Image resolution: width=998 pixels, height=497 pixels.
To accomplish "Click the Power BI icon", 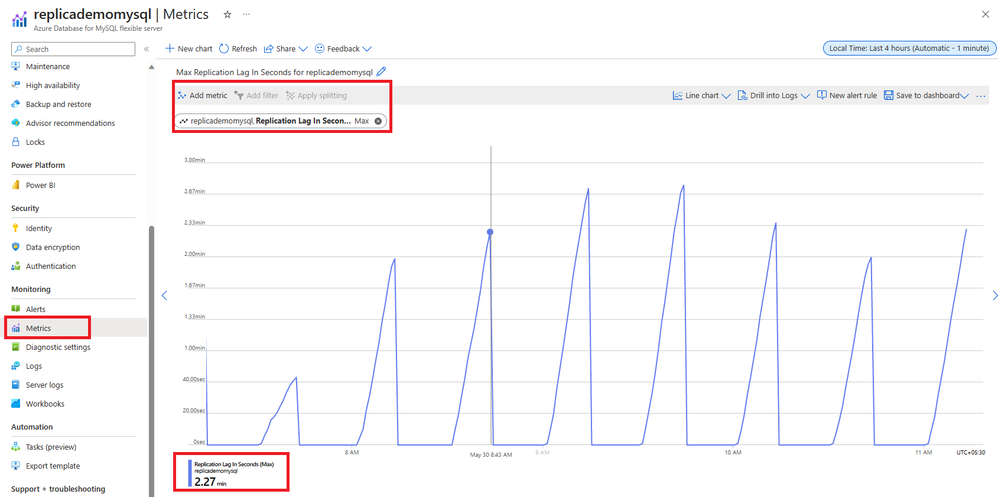I will pyautogui.click(x=16, y=185).
